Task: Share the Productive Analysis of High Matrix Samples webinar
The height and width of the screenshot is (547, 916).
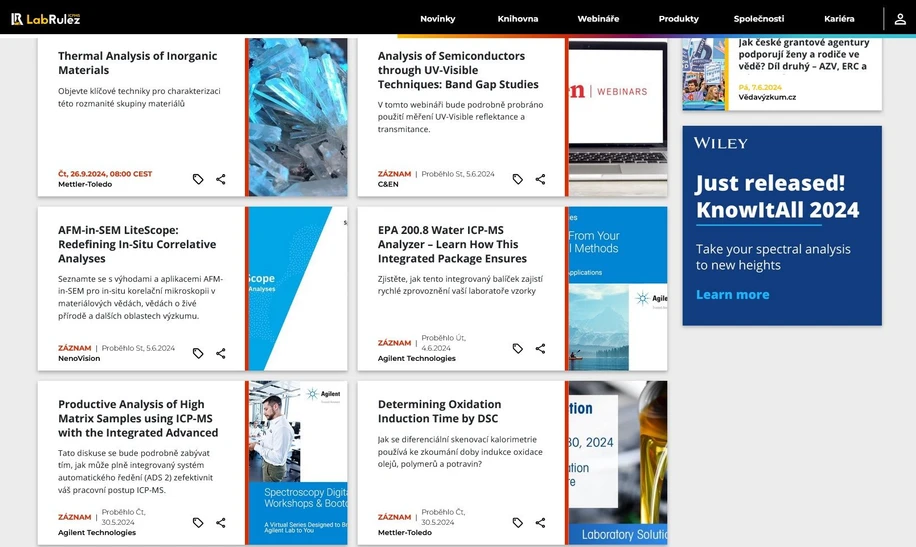Action: tap(221, 522)
